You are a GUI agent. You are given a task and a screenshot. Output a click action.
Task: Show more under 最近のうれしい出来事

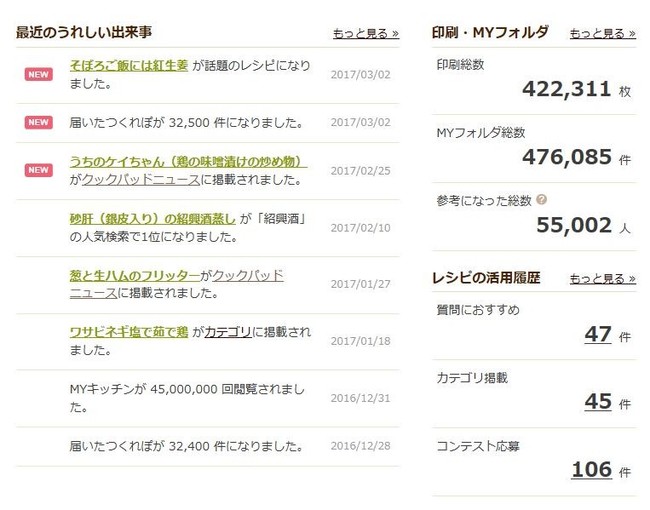(x=366, y=33)
